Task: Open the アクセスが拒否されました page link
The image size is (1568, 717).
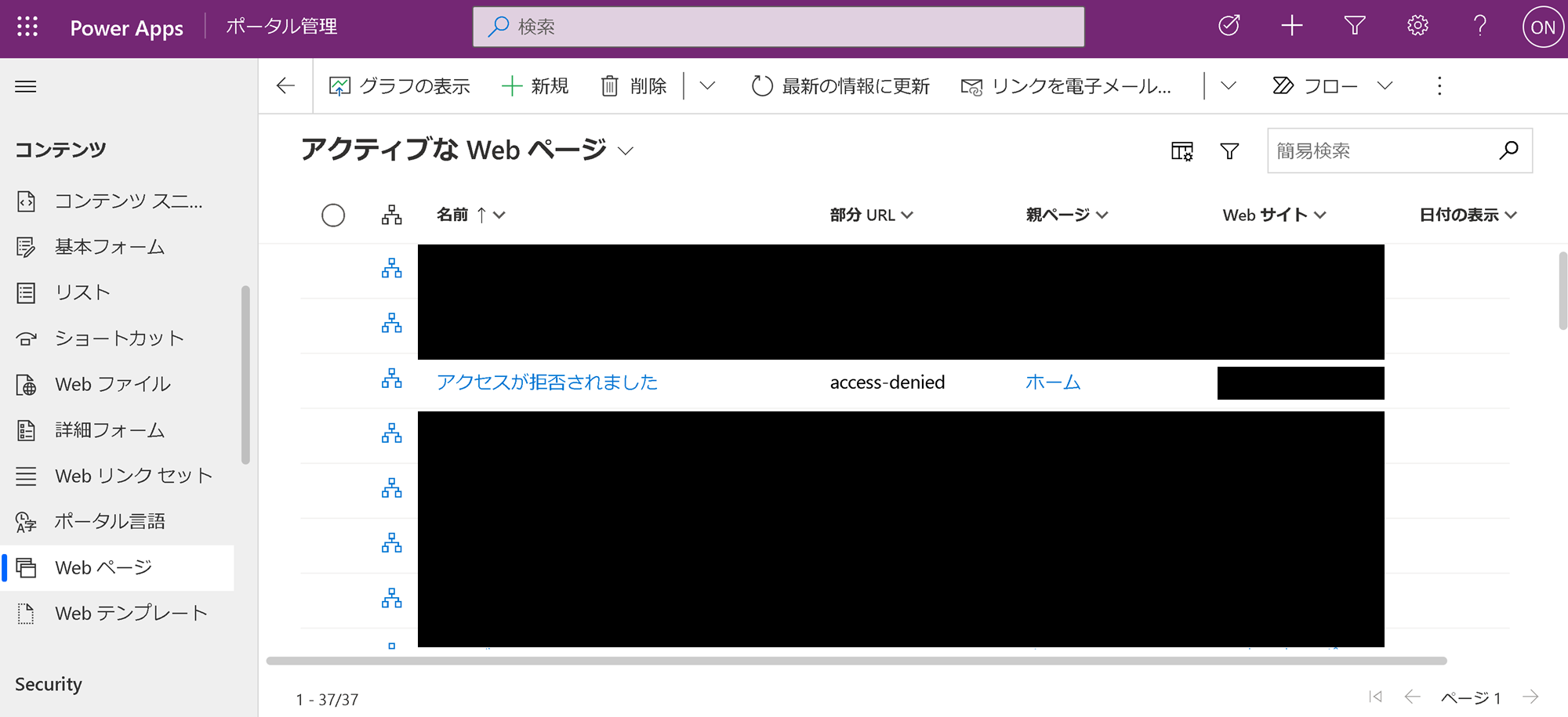Action: 547,382
